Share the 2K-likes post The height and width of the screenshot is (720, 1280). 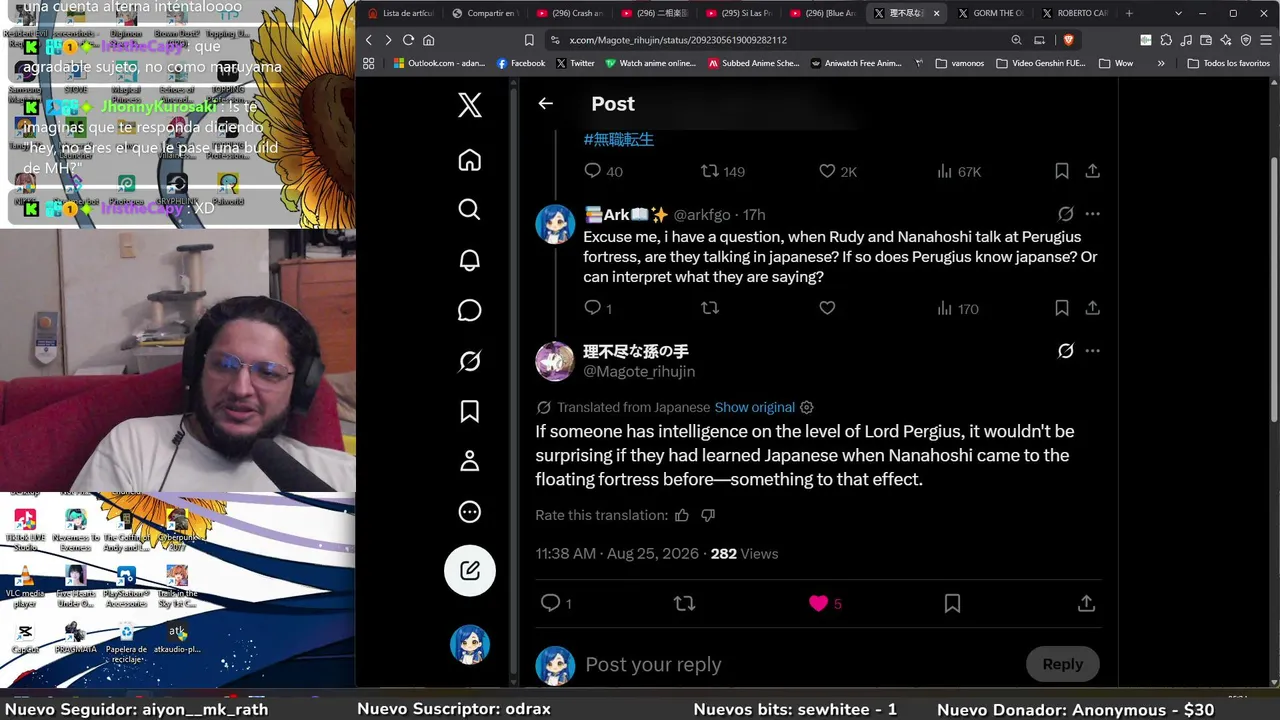pos(1092,171)
